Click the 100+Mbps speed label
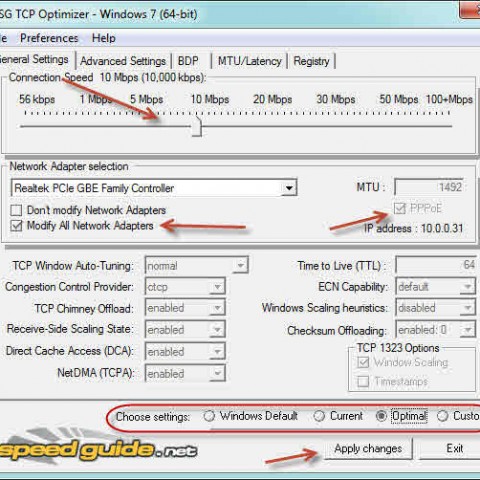 449,99
